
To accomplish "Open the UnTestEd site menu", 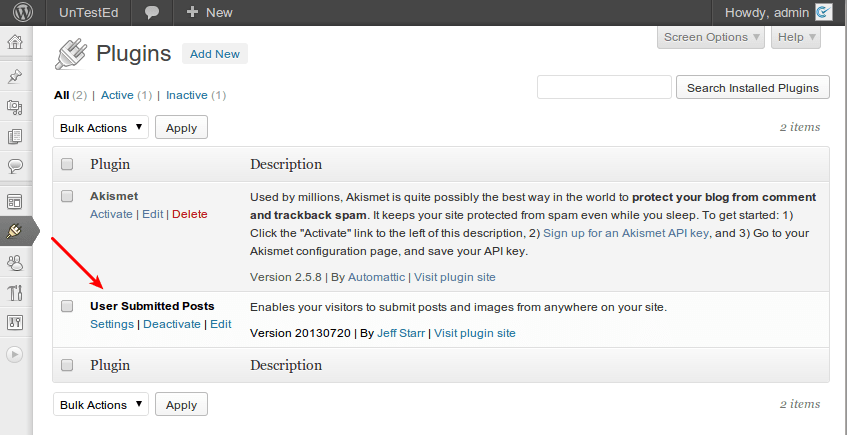I will point(89,12).
